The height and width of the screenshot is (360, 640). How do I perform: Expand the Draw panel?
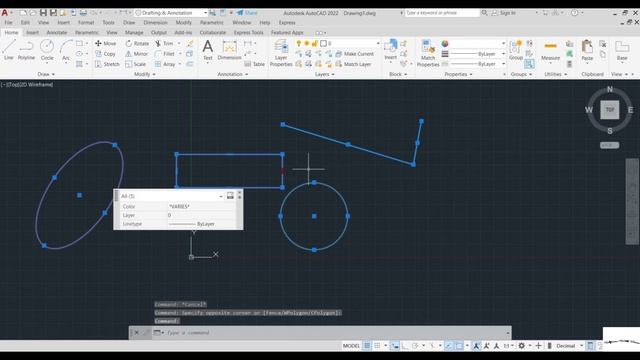[46, 74]
